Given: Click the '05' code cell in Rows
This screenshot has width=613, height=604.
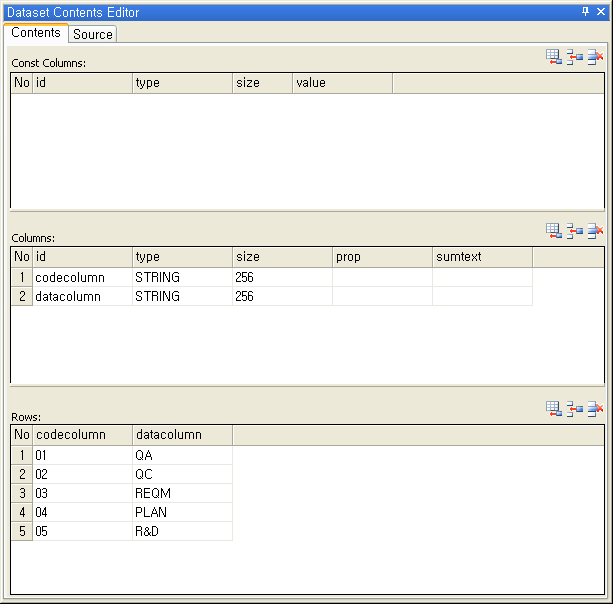Looking at the screenshot, I should (x=82, y=531).
